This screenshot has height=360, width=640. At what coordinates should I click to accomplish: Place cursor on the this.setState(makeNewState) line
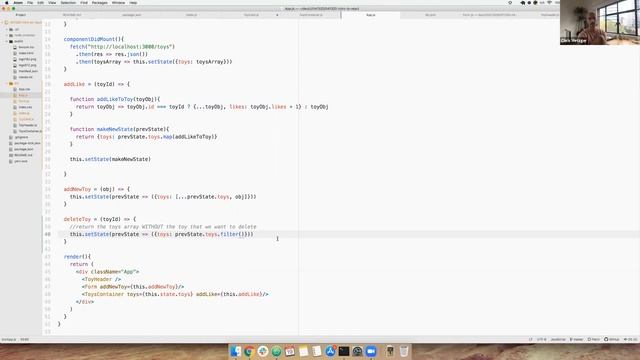[x=110, y=159]
